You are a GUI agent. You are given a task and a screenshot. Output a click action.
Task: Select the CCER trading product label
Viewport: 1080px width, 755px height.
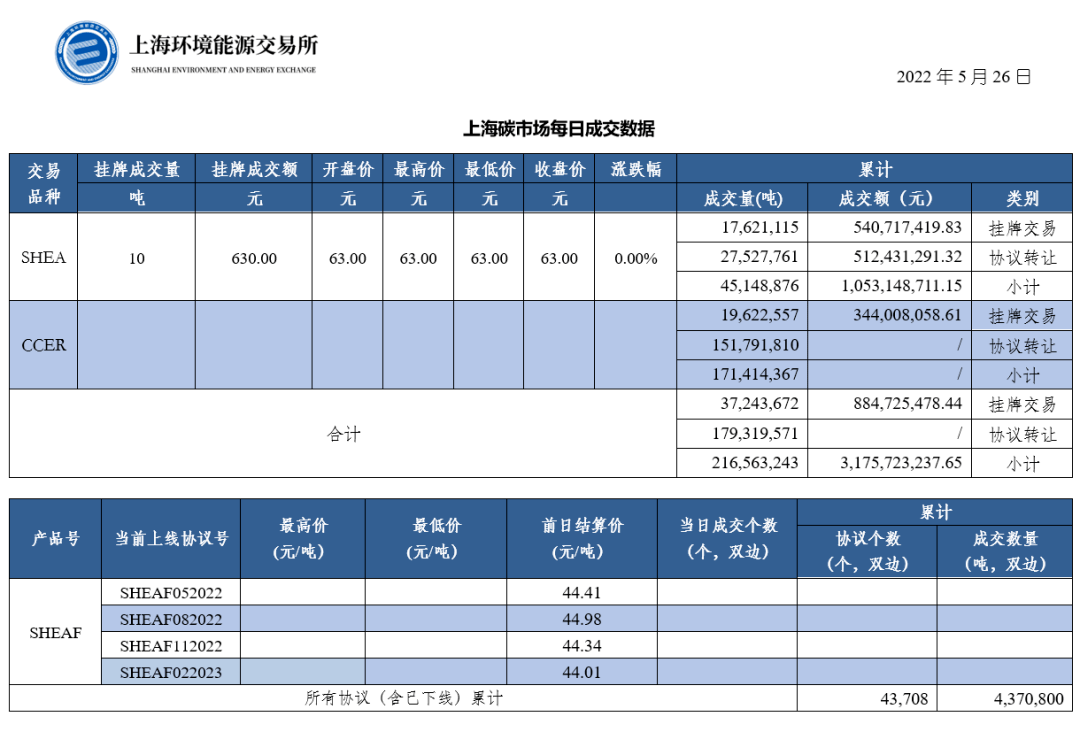(42, 345)
